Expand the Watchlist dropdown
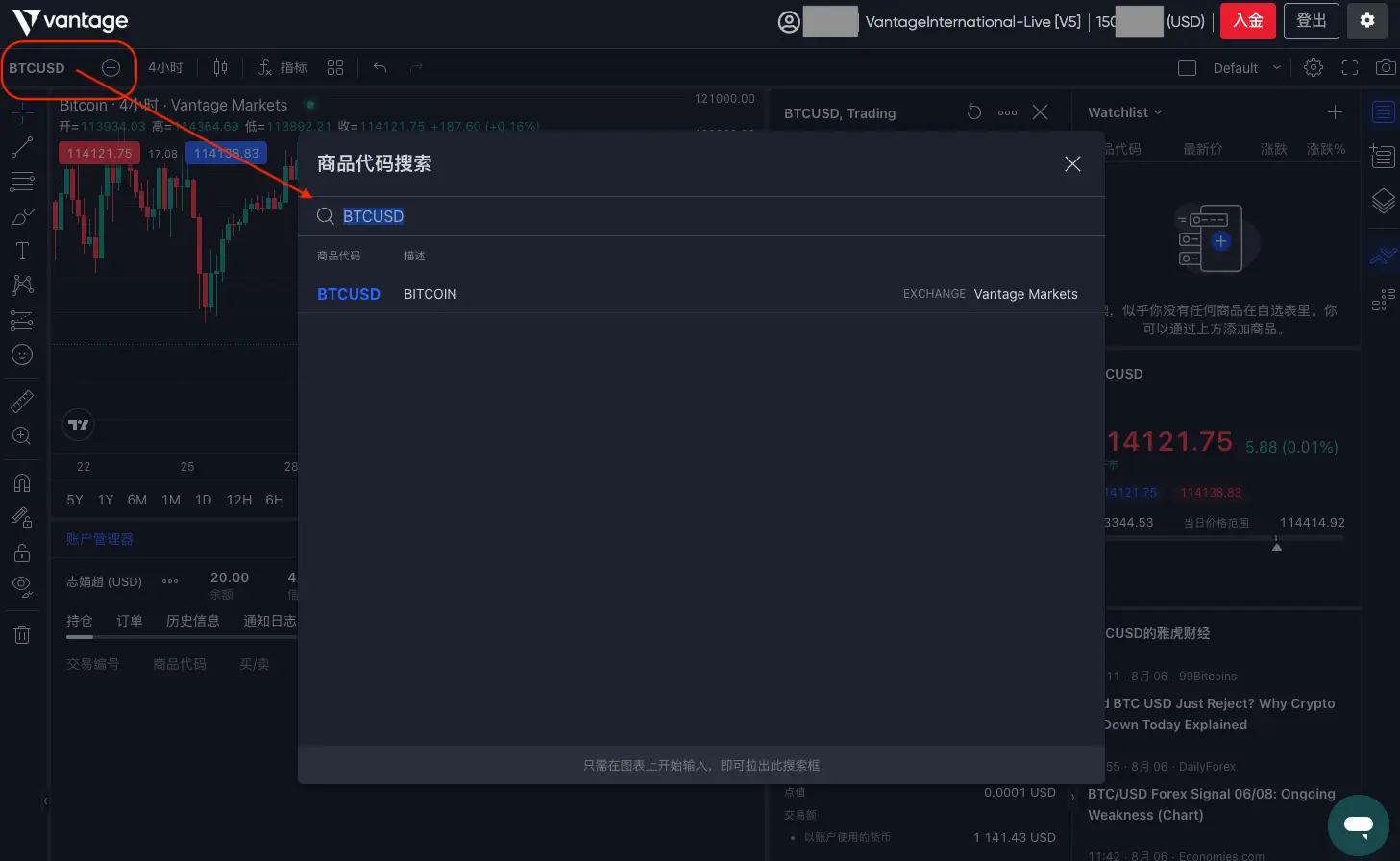The width and height of the screenshot is (1400, 861). pyautogui.click(x=1124, y=112)
